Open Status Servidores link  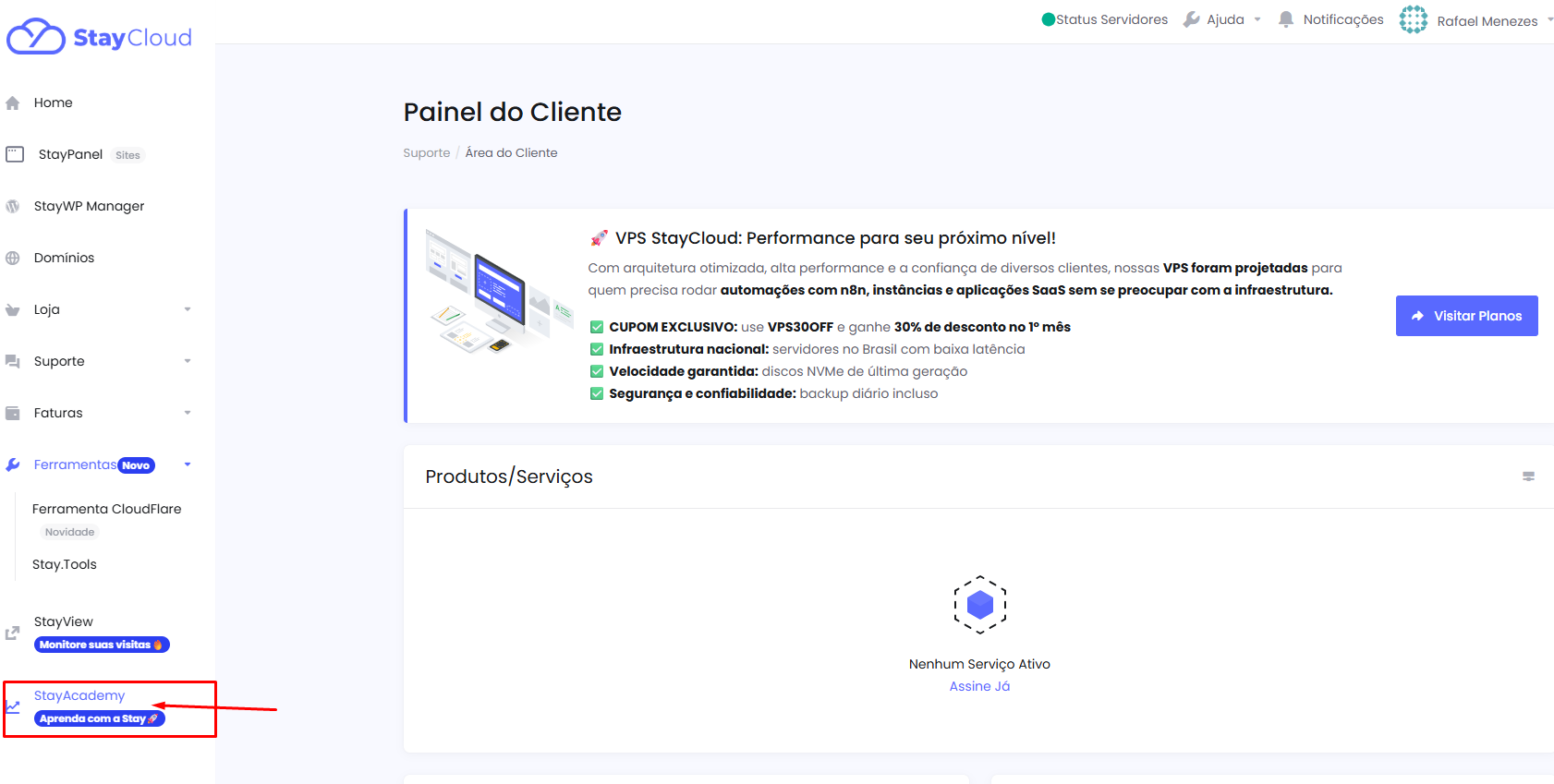pyautogui.click(x=1111, y=19)
